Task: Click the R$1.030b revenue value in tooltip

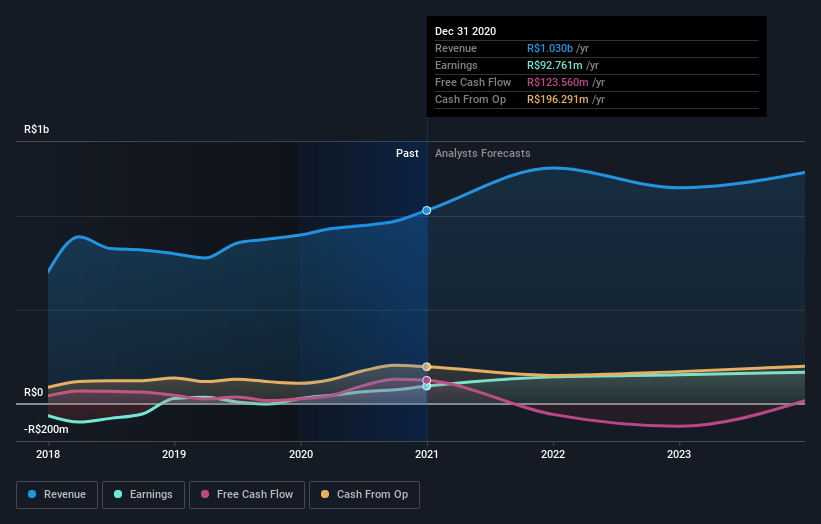Action: pos(550,48)
